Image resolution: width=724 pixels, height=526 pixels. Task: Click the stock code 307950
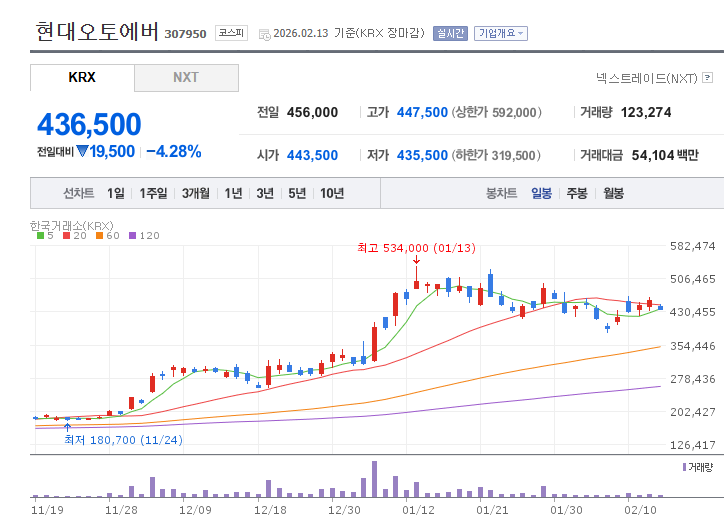pos(185,34)
